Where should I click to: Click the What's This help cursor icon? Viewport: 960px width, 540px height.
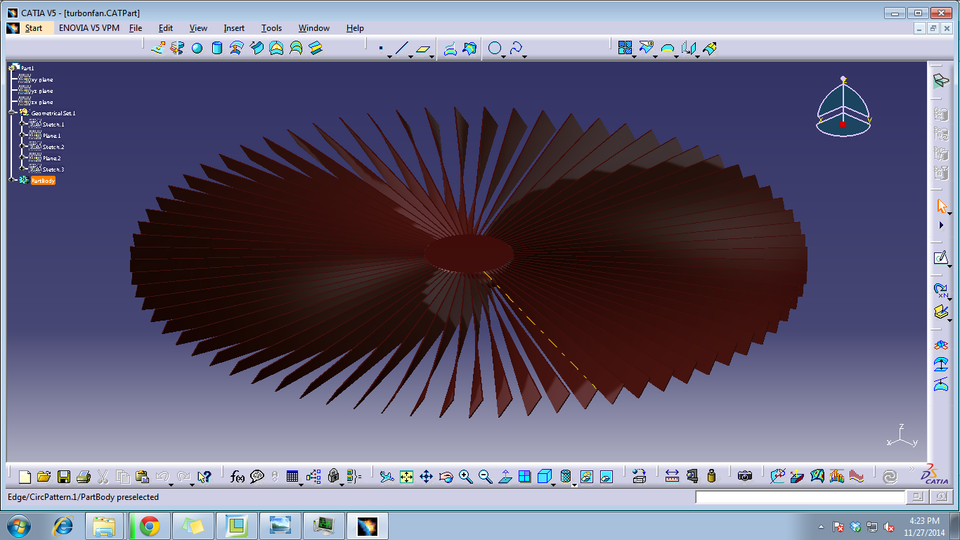204,476
